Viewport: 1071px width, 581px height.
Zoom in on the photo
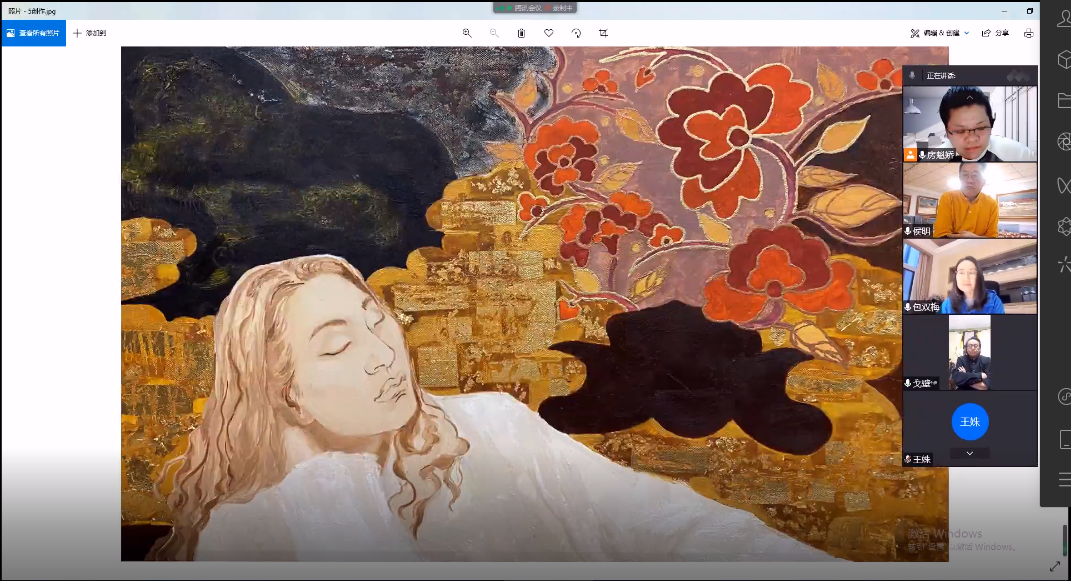tap(467, 33)
